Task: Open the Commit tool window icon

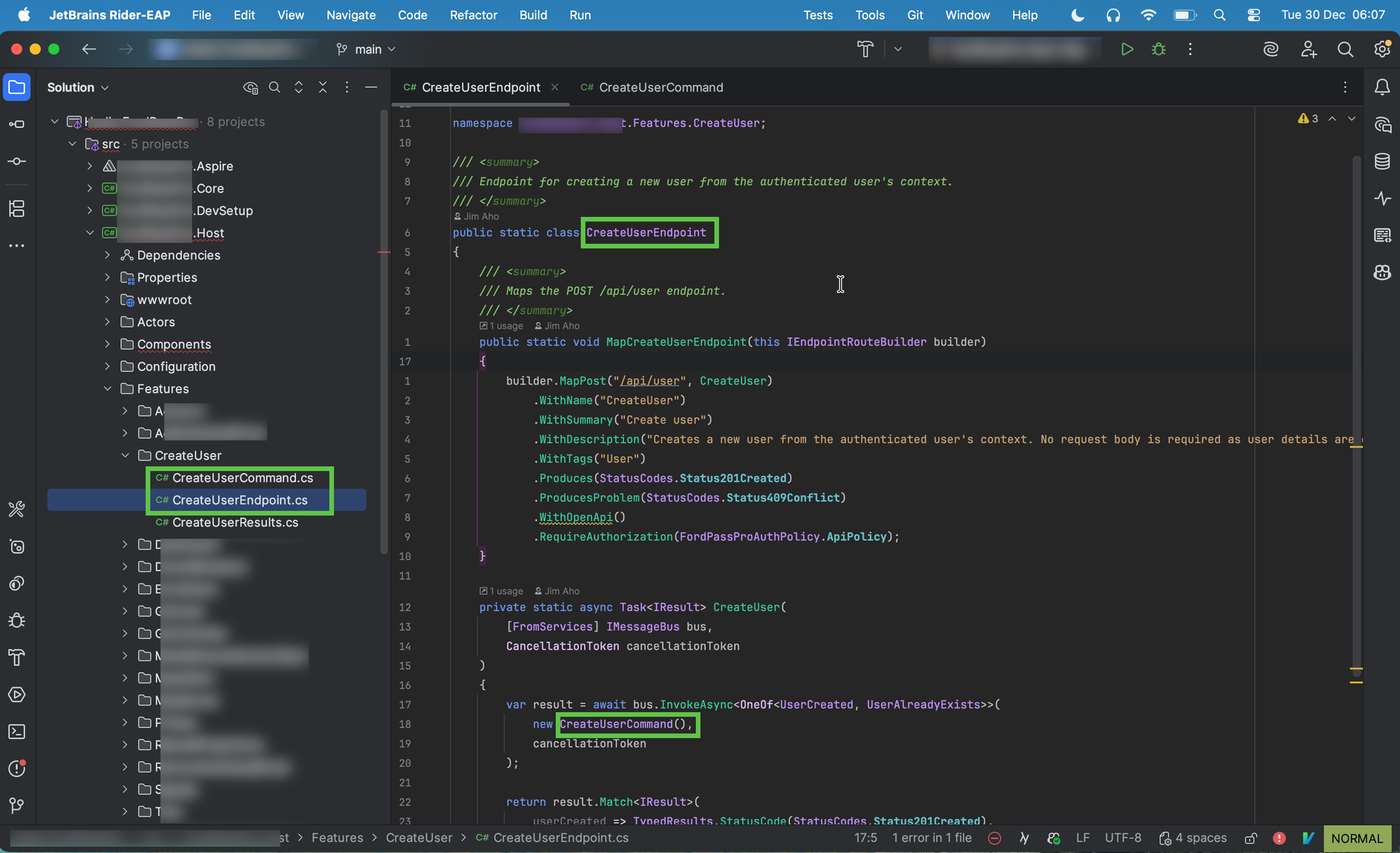Action: click(17, 162)
